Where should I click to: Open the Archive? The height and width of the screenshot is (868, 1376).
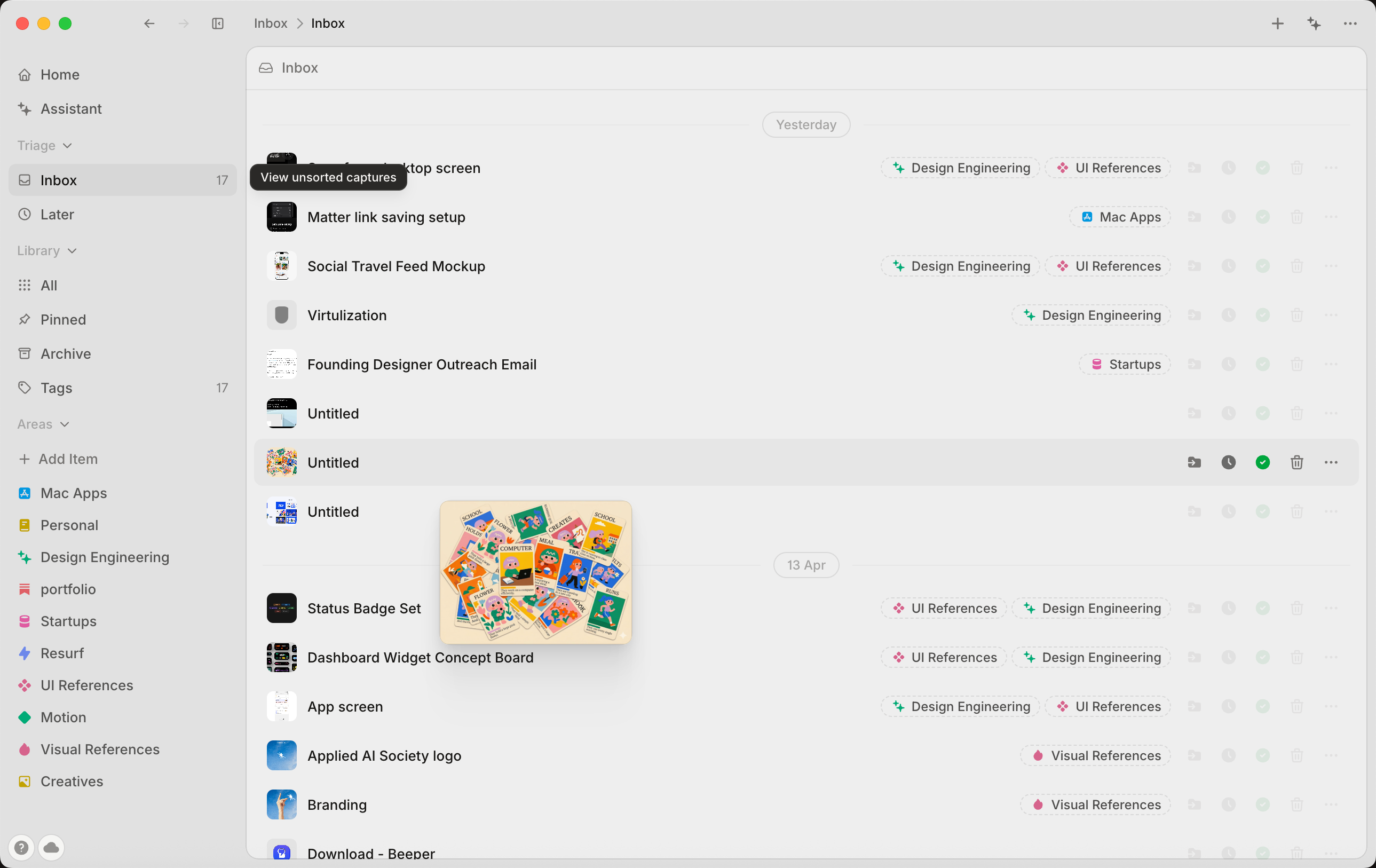point(123,354)
